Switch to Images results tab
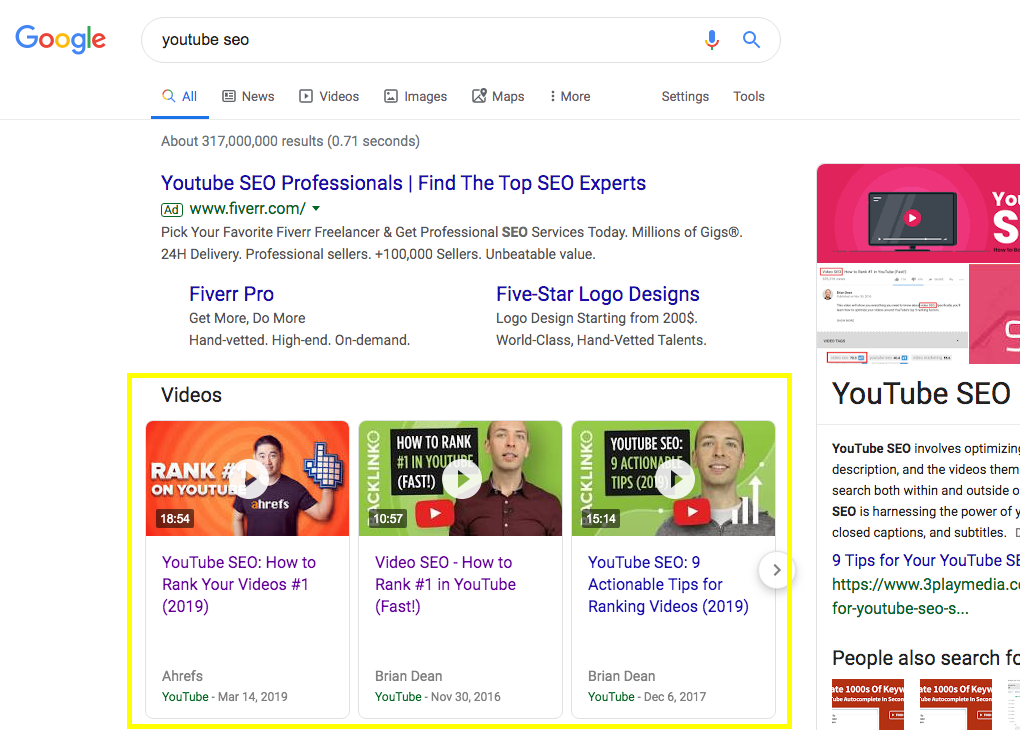Screen dimensions: 1020x730 click(416, 96)
